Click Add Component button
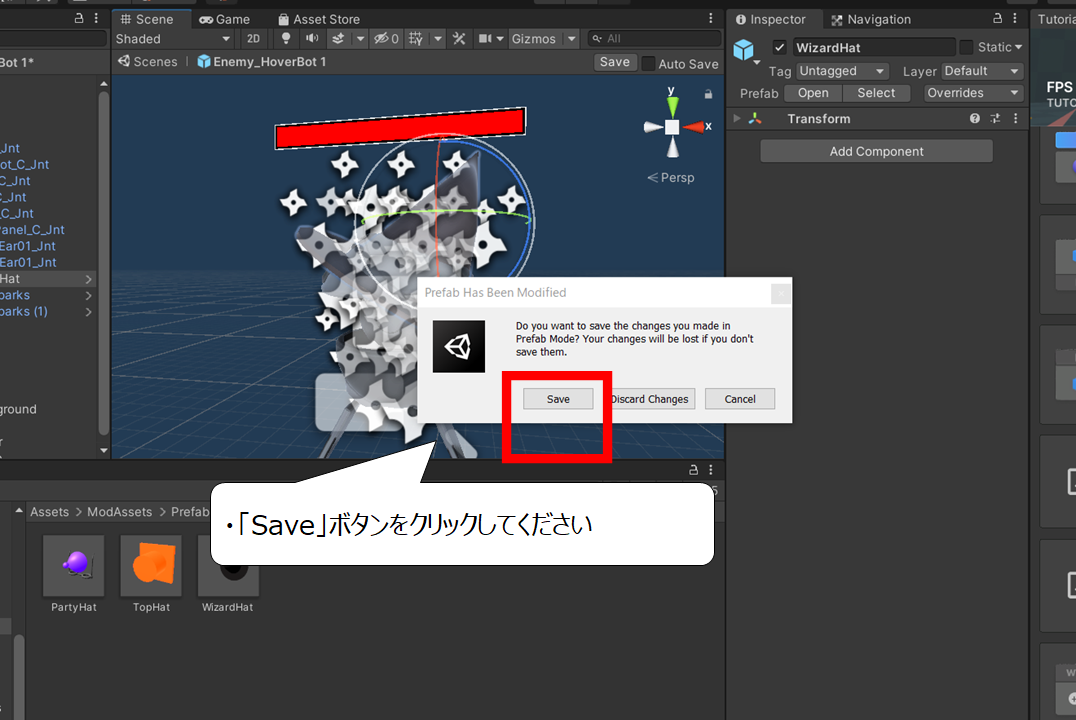 [x=876, y=151]
